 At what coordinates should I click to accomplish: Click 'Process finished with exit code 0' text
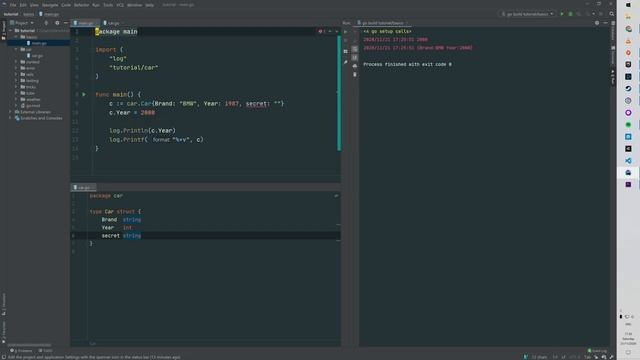click(x=407, y=64)
